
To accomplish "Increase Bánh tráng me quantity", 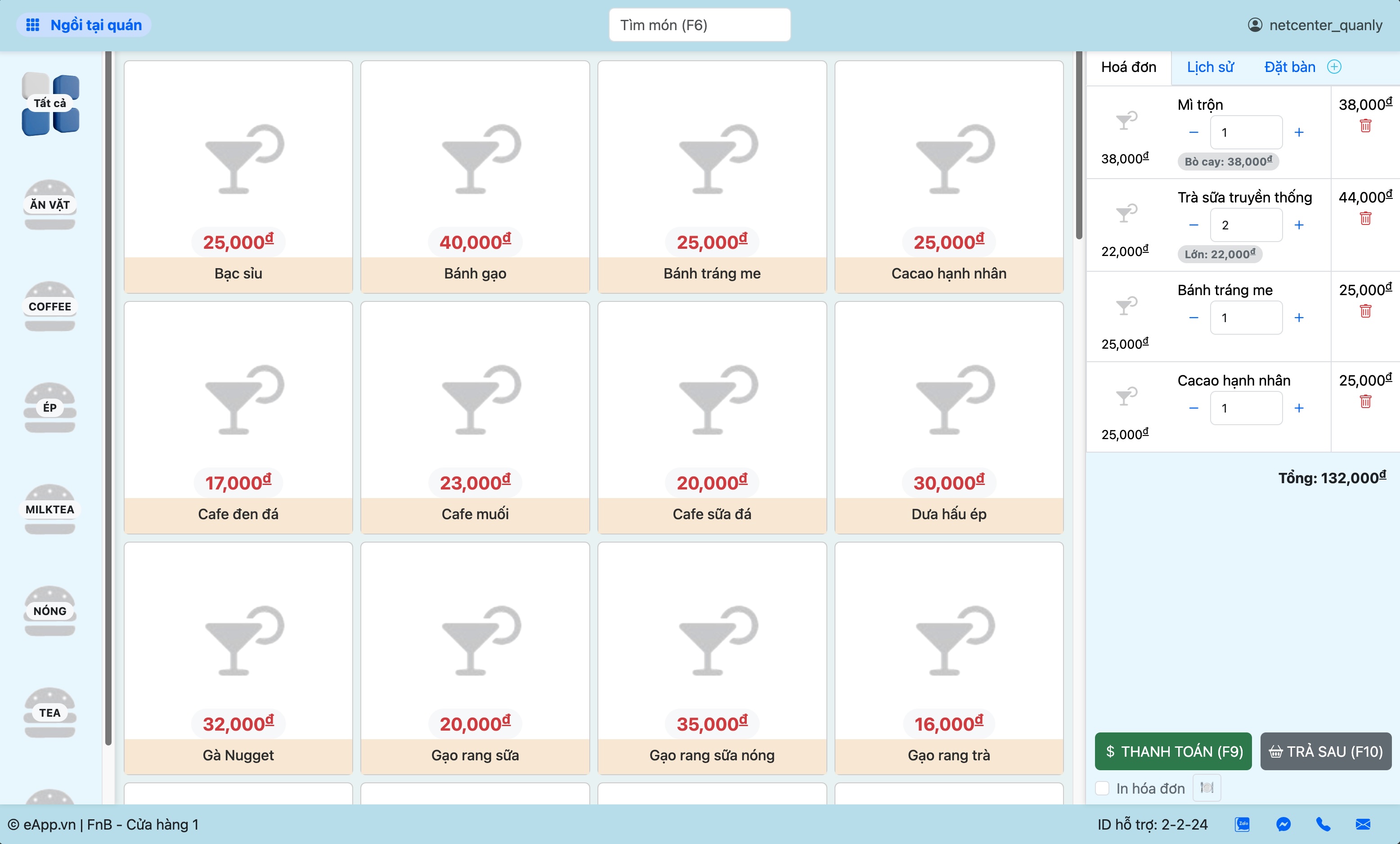I will (1299, 318).
